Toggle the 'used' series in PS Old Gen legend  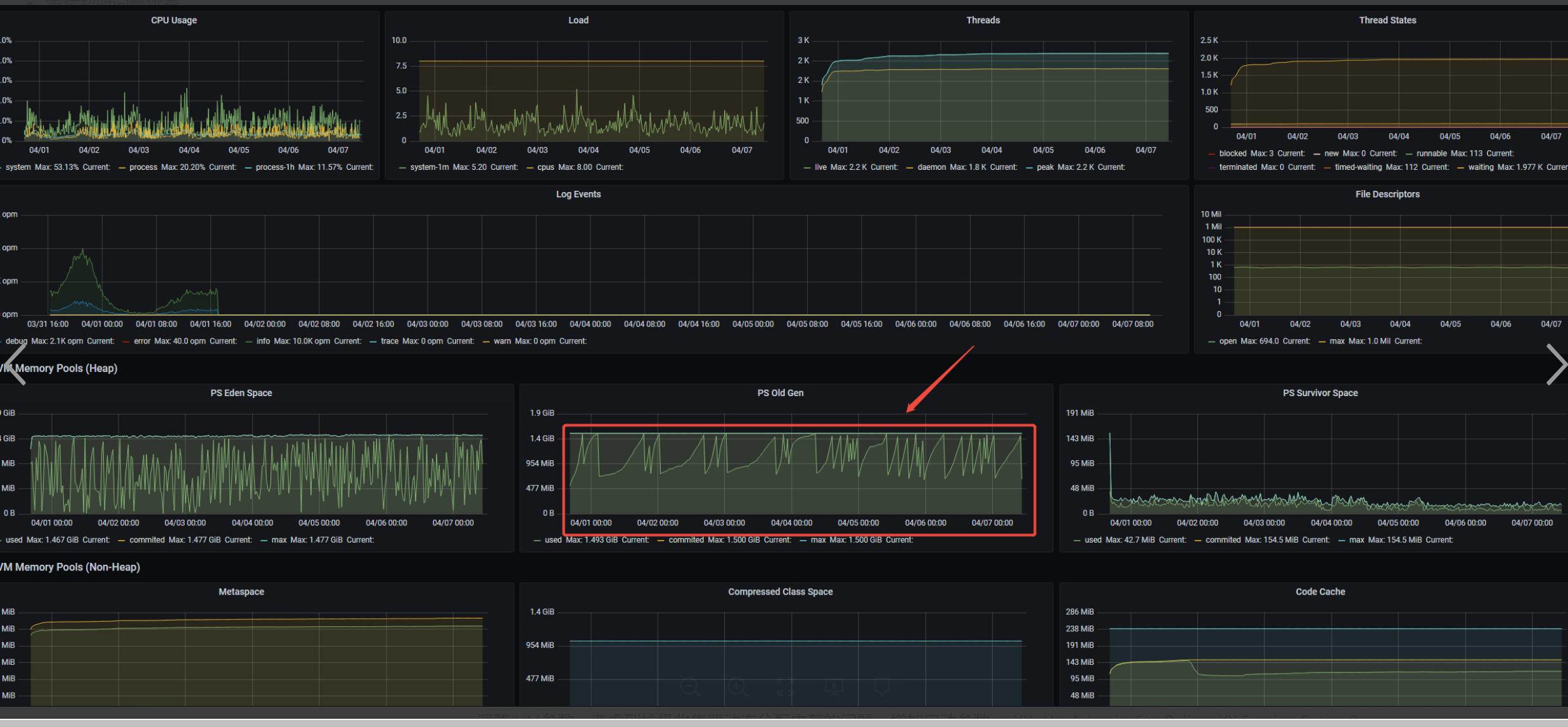pos(553,540)
